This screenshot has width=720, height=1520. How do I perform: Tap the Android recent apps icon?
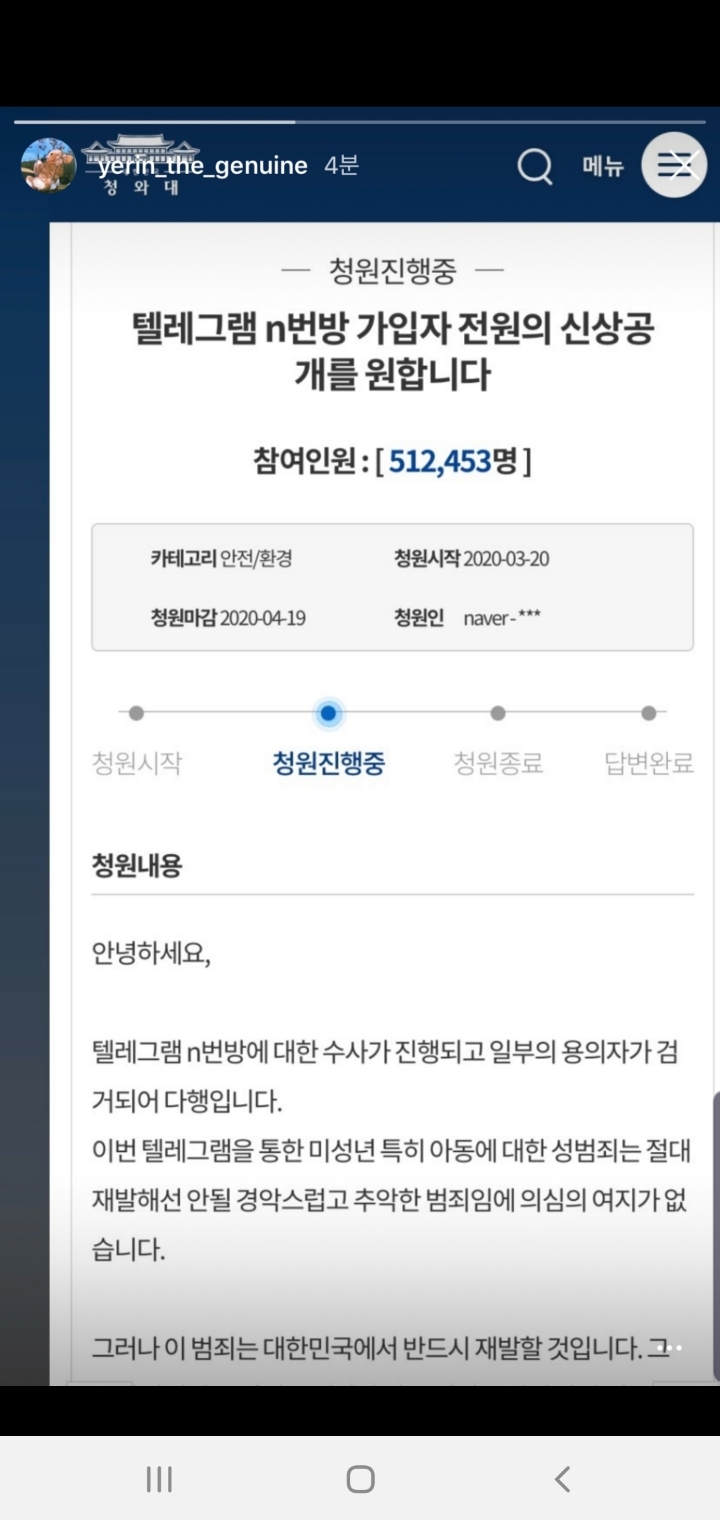click(159, 1479)
